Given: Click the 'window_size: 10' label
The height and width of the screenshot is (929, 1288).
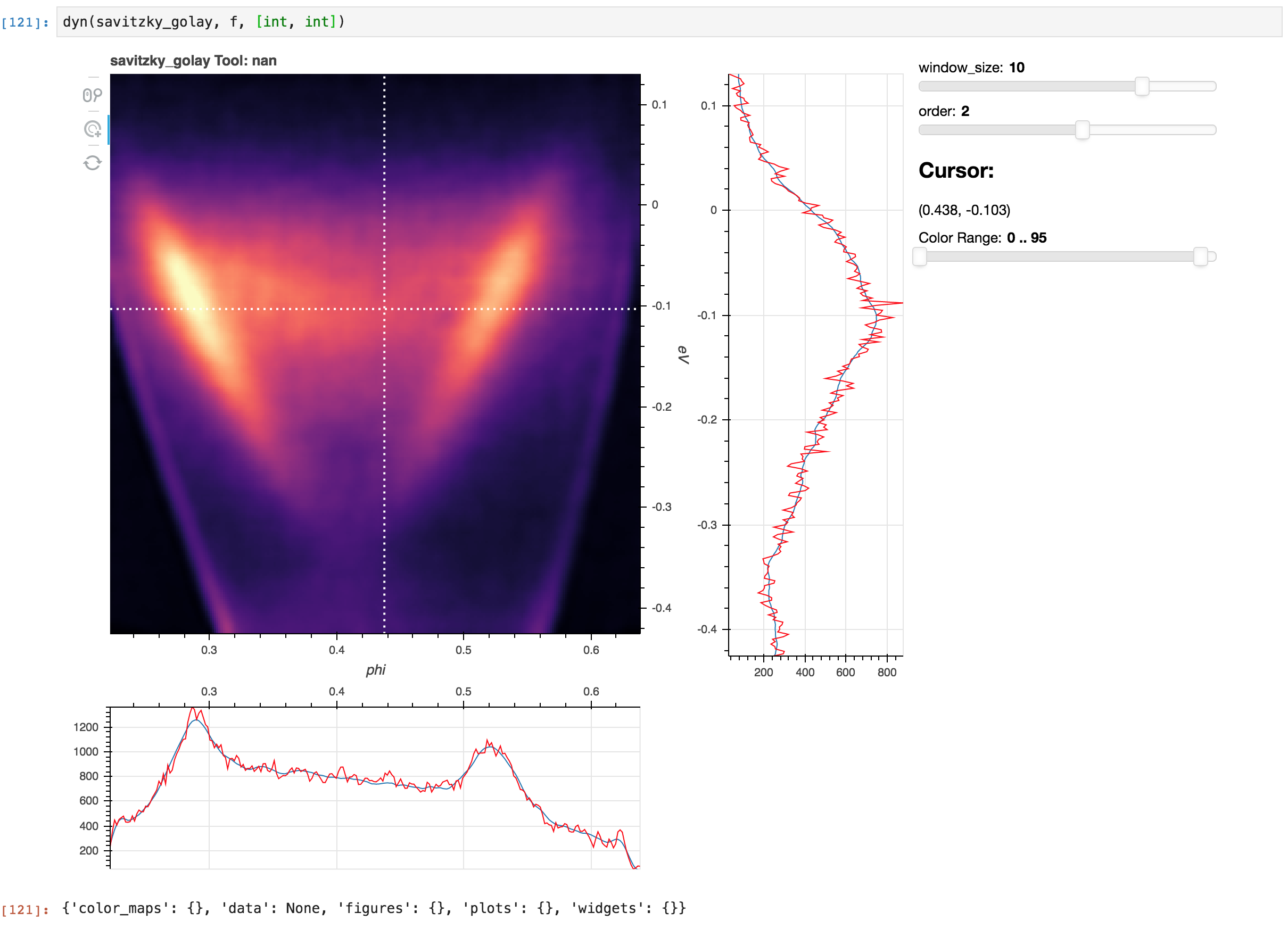Looking at the screenshot, I should tap(971, 68).
